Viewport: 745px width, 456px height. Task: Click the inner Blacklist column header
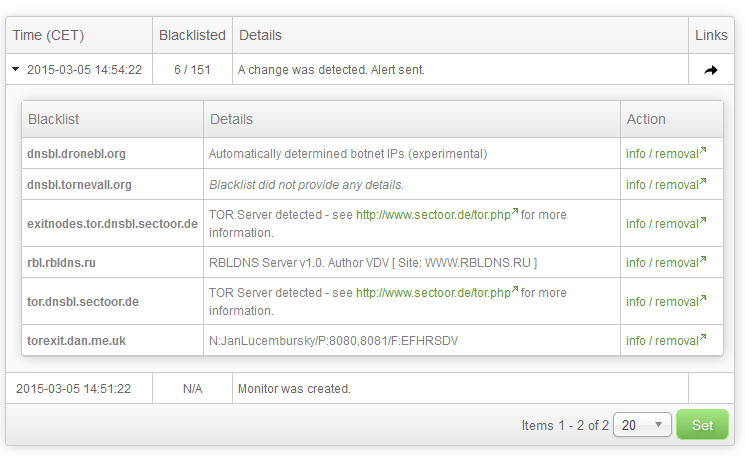(54, 119)
